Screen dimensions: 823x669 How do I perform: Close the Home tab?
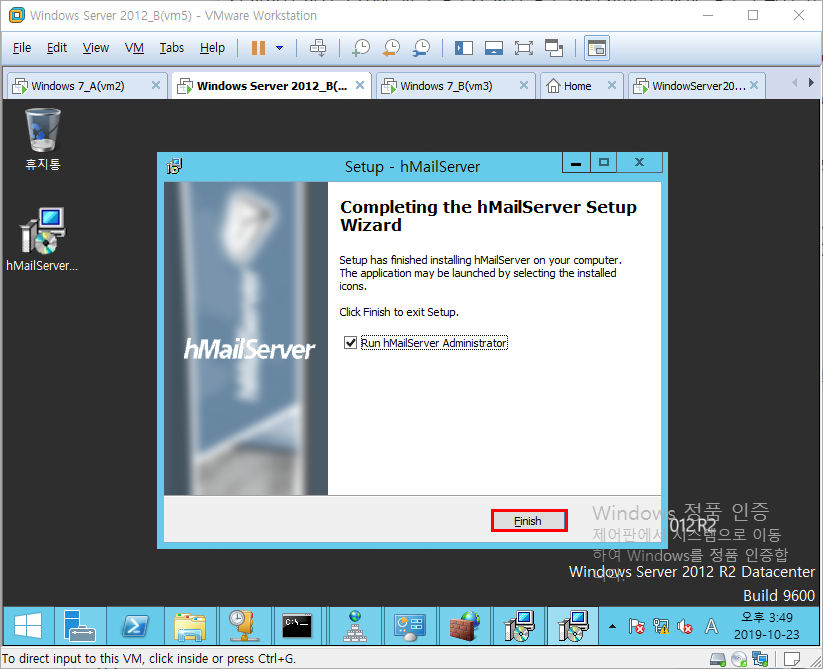(612, 85)
